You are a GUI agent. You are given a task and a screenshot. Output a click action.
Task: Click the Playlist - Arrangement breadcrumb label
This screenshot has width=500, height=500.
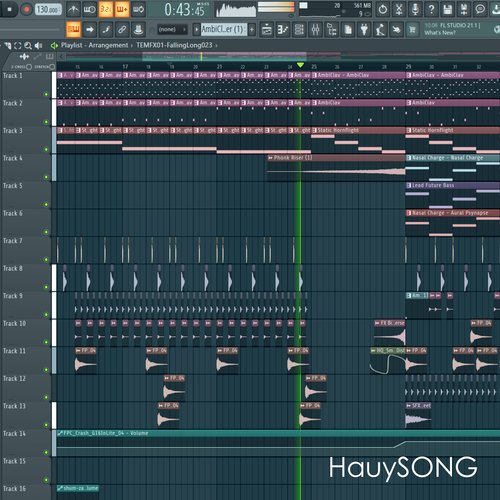pyautogui.click(x=94, y=45)
